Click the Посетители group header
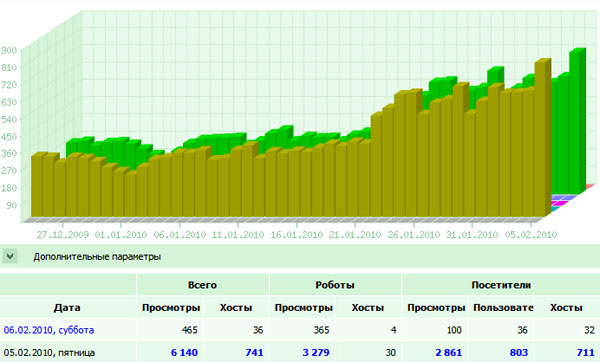This screenshot has height=362, width=600. (x=501, y=285)
